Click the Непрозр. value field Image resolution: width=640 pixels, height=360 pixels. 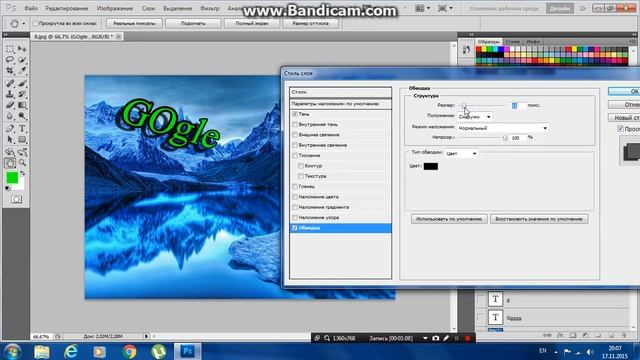[x=518, y=138]
